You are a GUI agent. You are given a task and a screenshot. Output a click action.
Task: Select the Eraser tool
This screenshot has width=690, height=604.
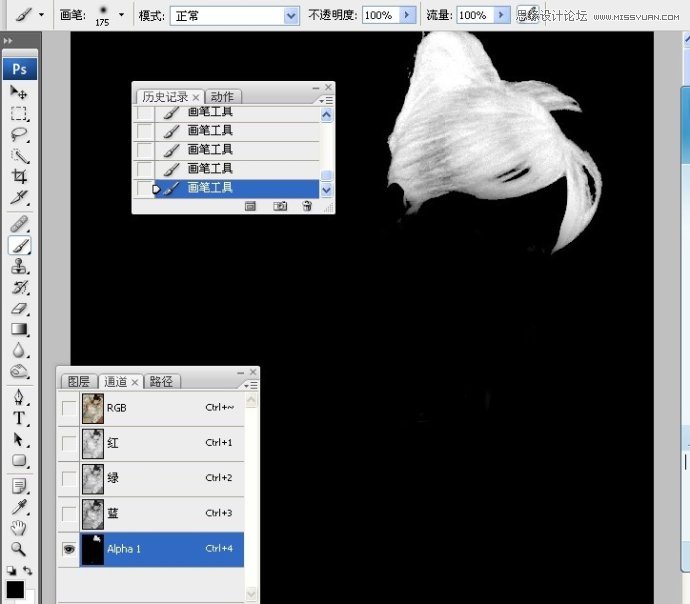(x=19, y=309)
